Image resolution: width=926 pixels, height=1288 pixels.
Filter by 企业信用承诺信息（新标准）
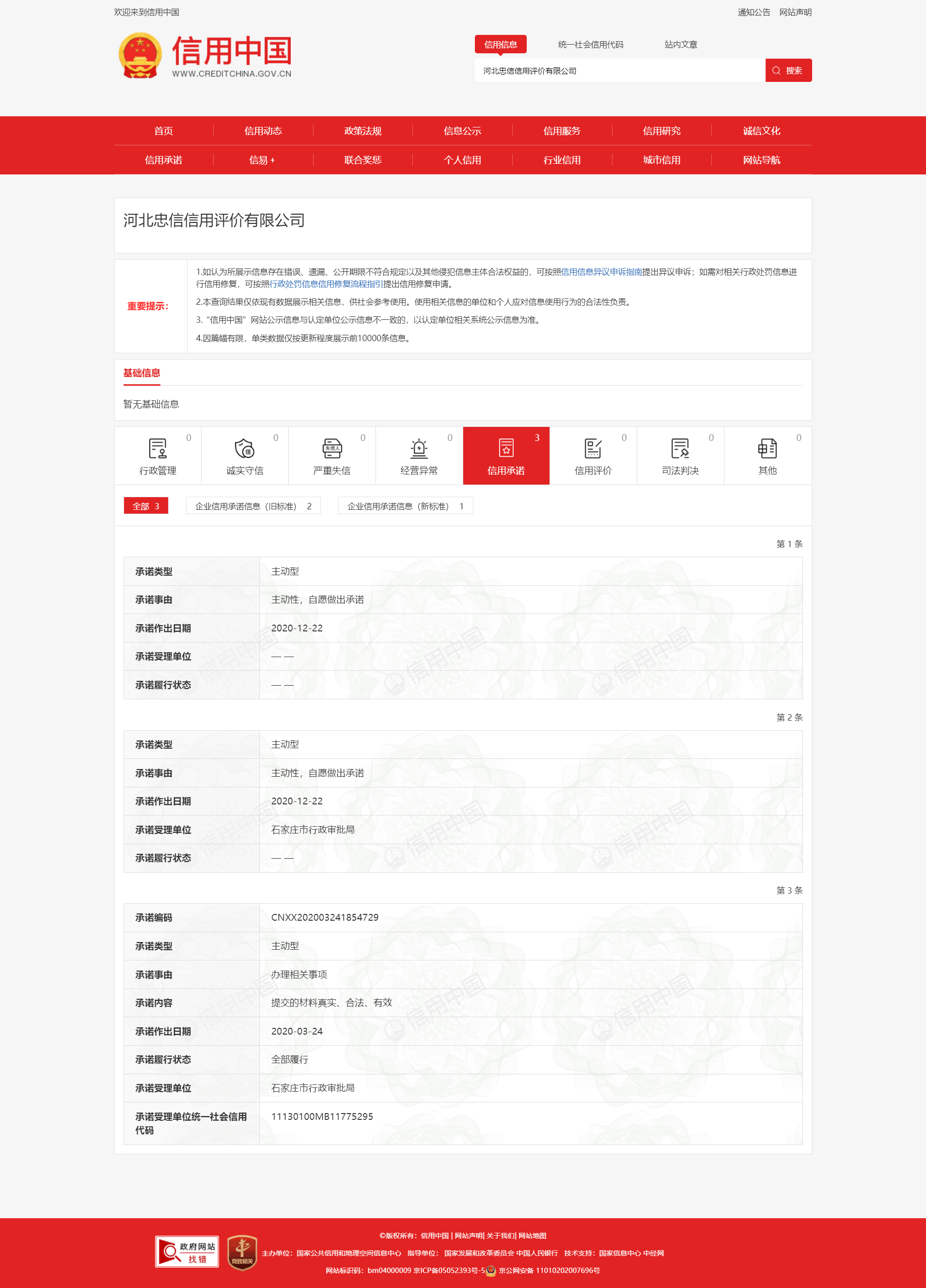point(406,506)
